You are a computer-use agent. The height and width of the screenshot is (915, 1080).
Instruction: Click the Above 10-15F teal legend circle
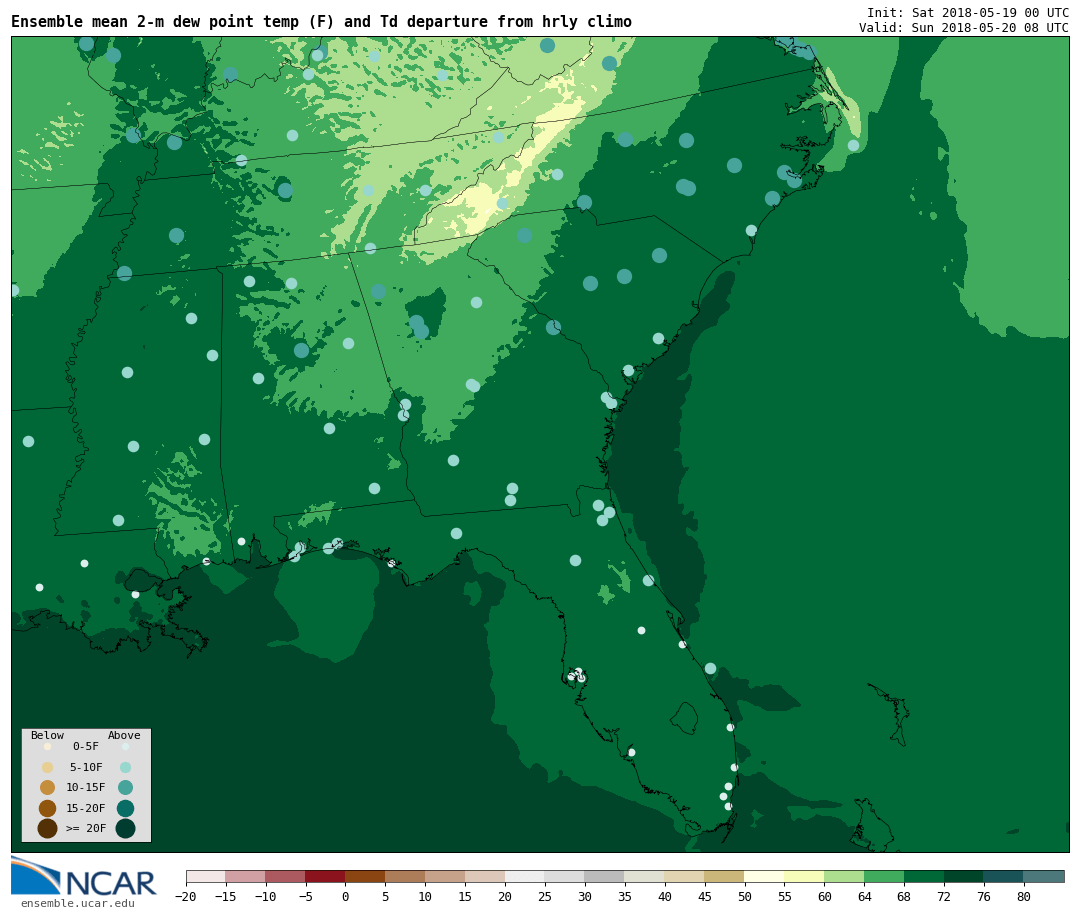[125, 787]
